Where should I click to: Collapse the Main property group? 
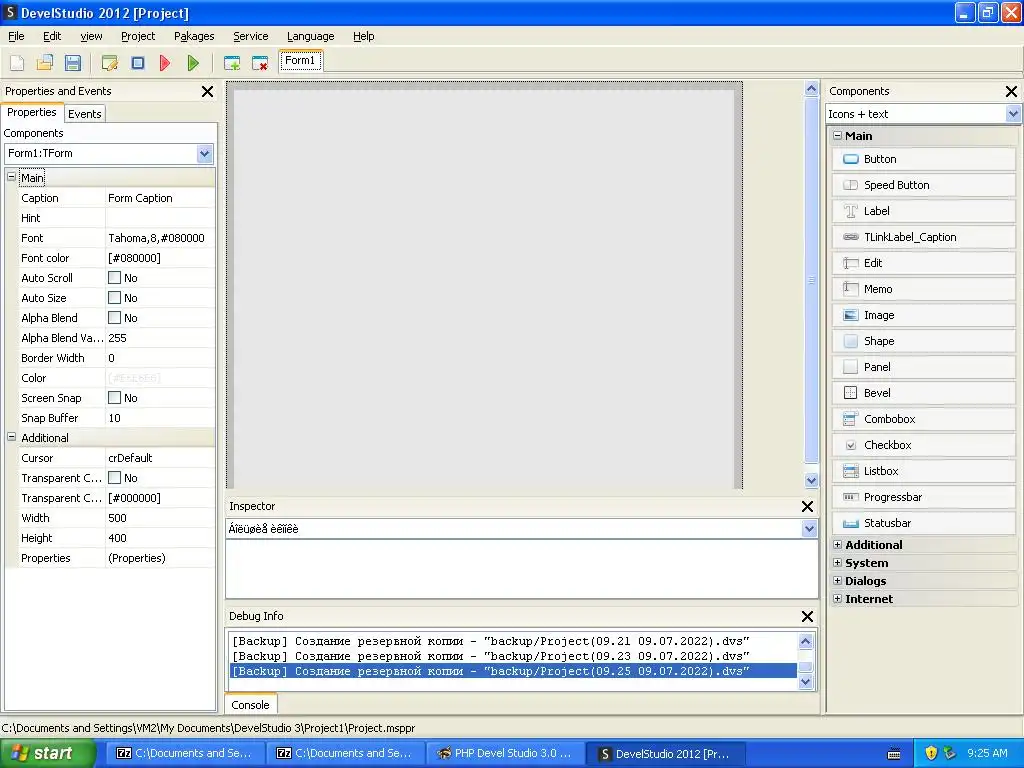(x=11, y=177)
